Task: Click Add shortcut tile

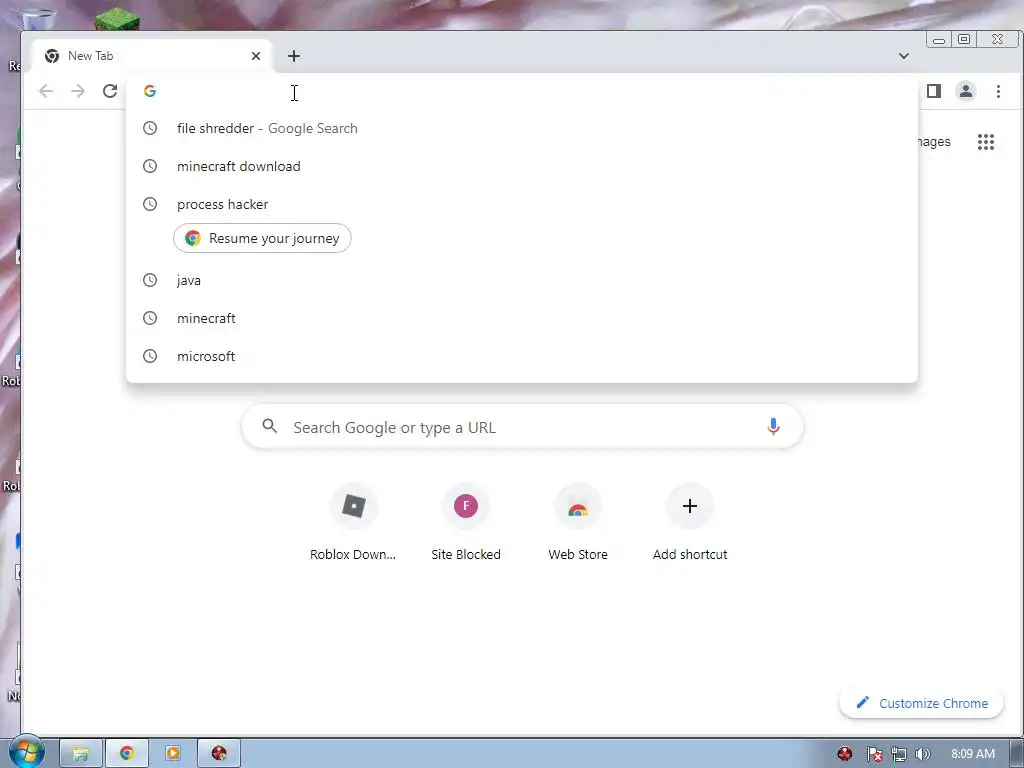Action: tap(690, 523)
